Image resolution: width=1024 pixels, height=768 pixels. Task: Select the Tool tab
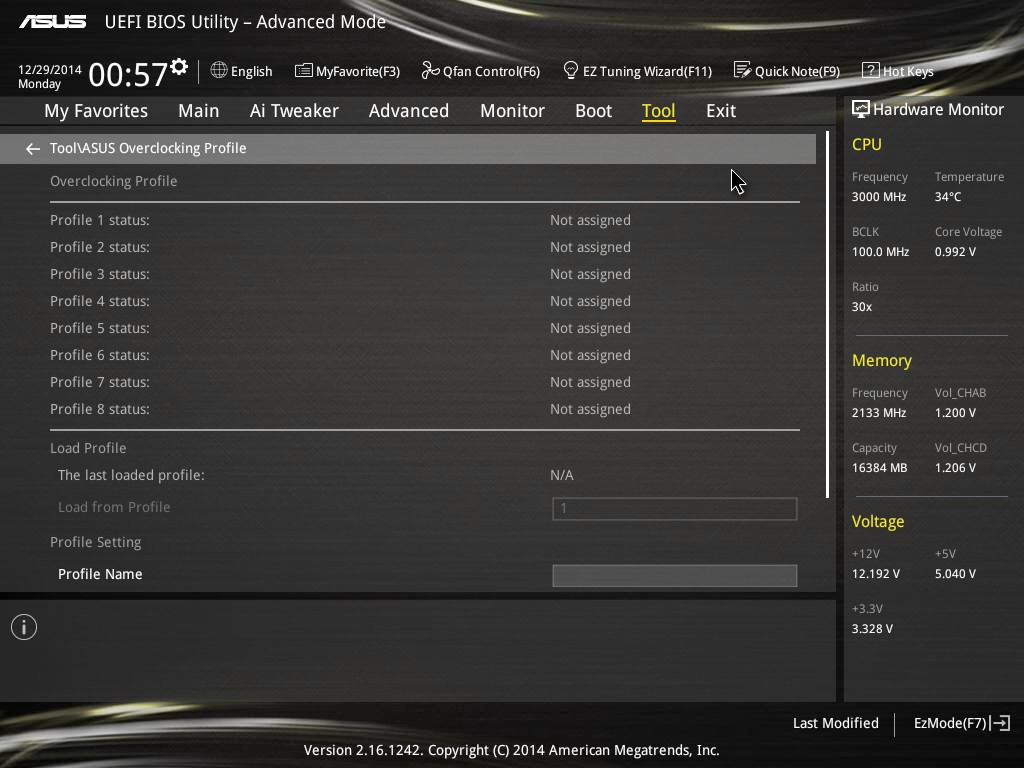[658, 111]
